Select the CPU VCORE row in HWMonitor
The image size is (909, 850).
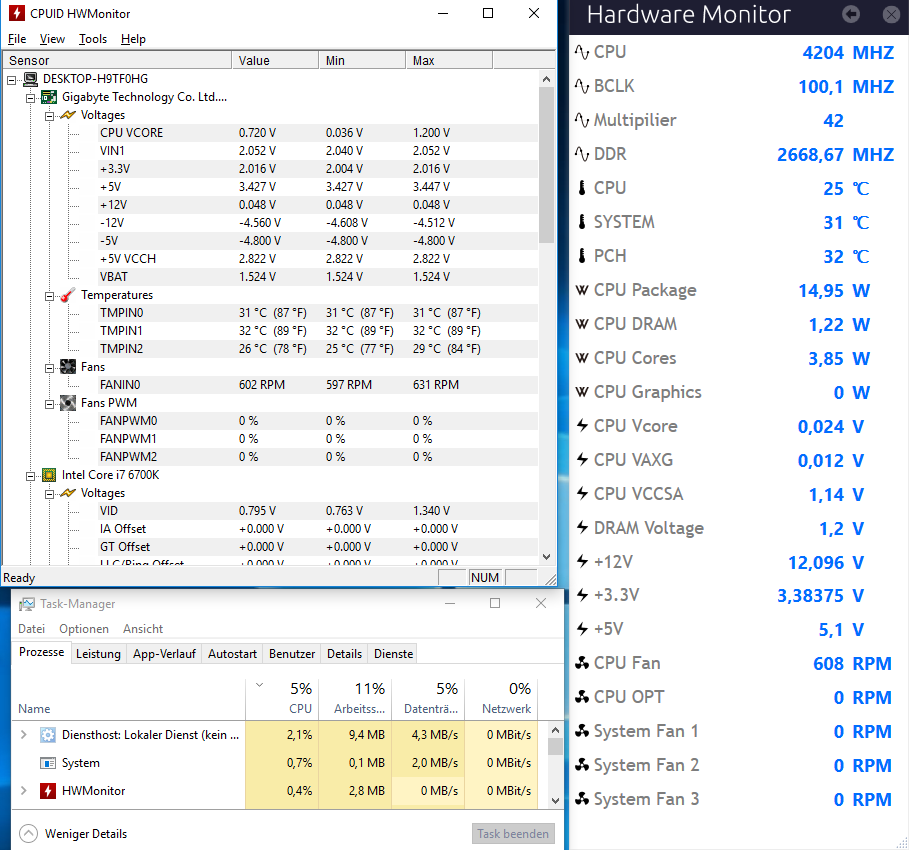click(x=318, y=133)
